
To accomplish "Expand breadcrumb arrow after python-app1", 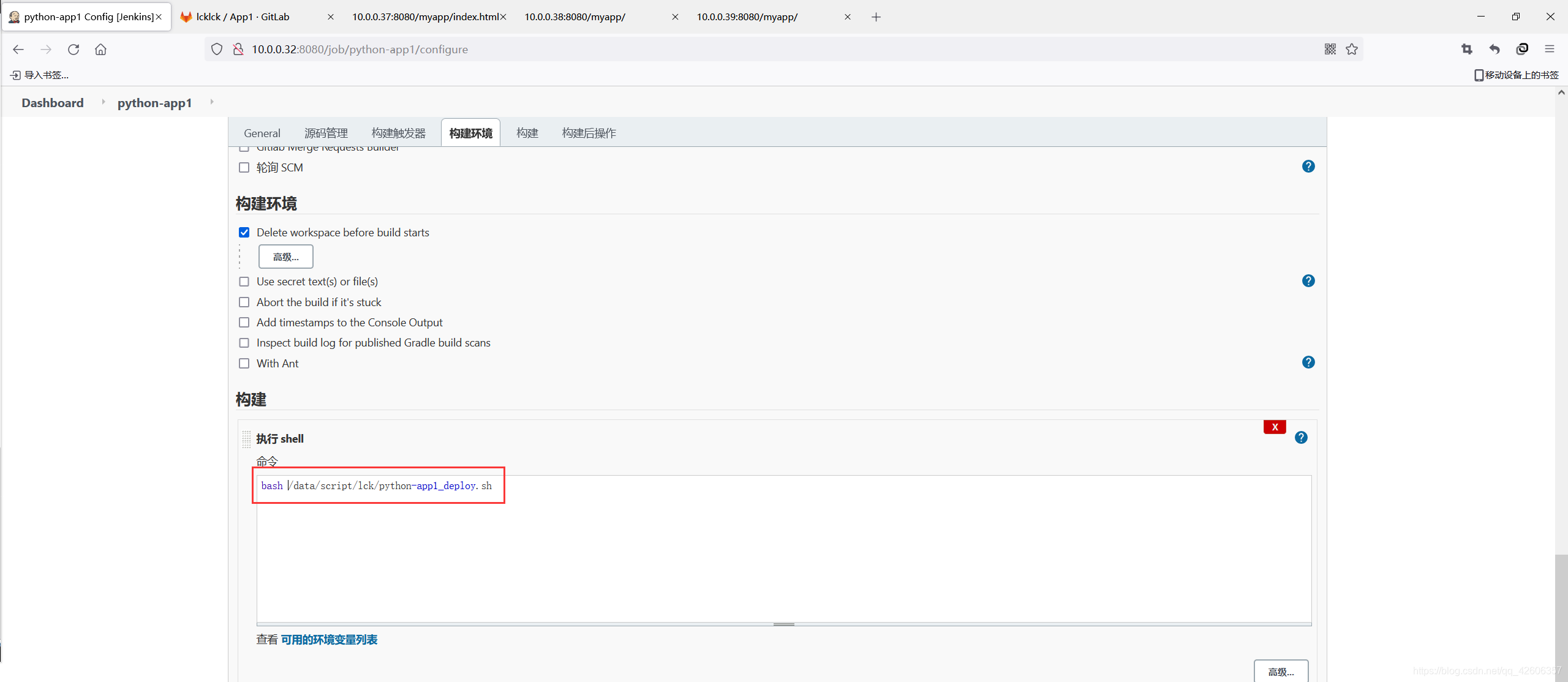I will click(x=212, y=102).
